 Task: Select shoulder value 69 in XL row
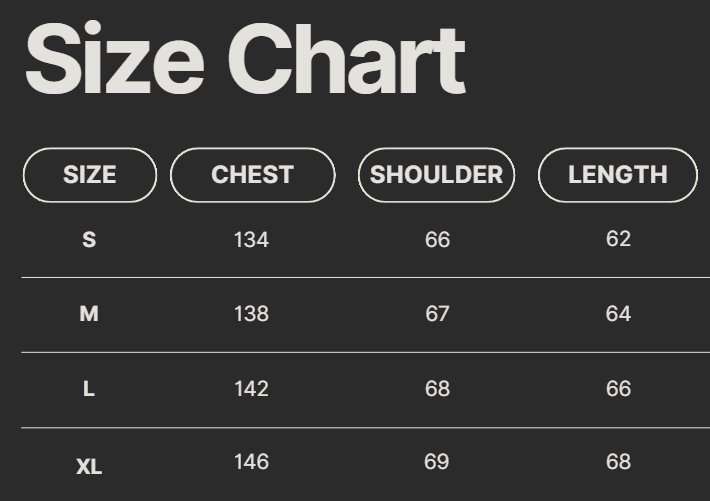point(437,462)
